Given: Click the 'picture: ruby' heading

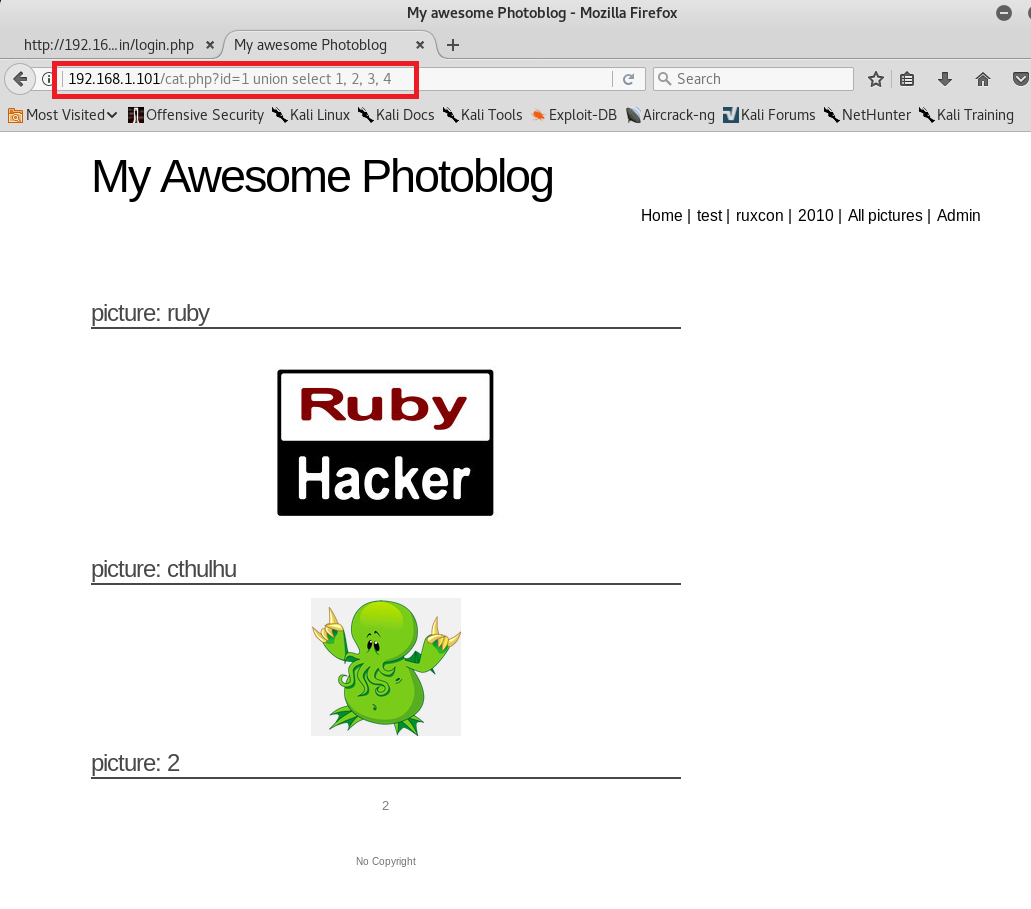Looking at the screenshot, I should [150, 313].
